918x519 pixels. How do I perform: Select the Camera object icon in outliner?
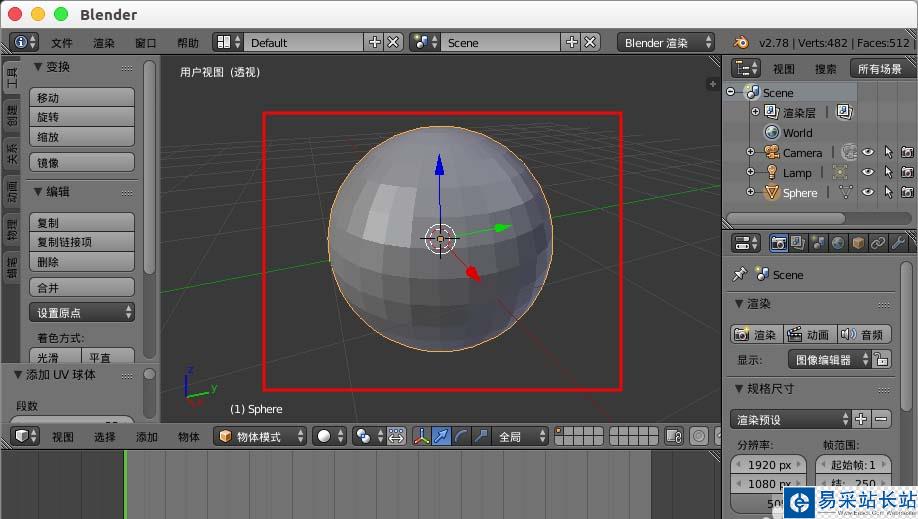772,152
